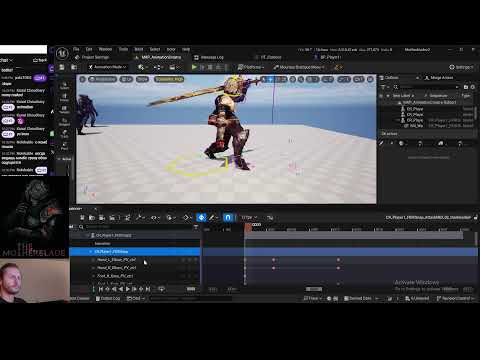The image size is (480, 360).
Task: Open the Edit menu
Action: click(x=89, y=49)
